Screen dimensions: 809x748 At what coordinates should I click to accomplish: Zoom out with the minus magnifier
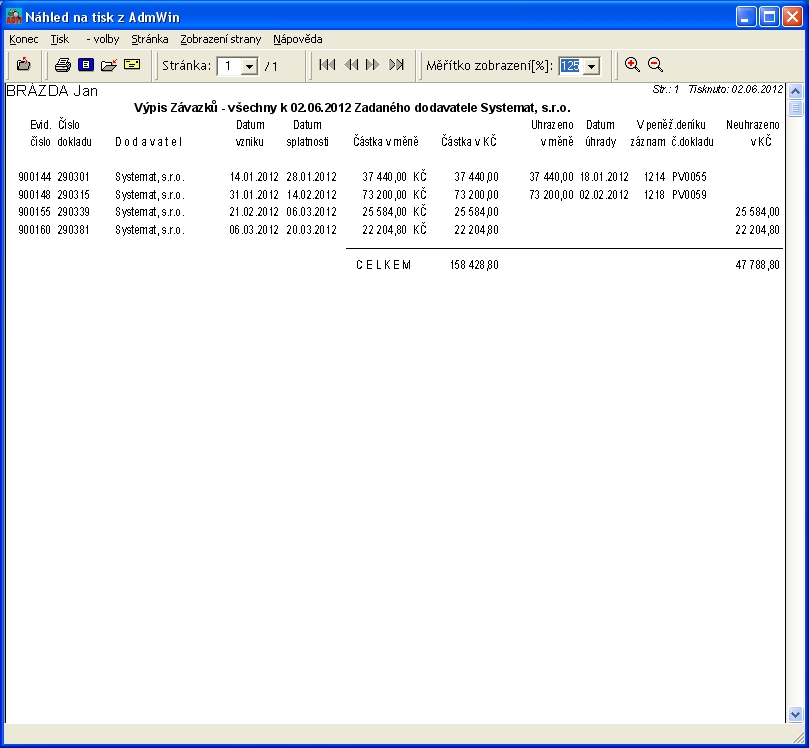pyautogui.click(x=655, y=65)
